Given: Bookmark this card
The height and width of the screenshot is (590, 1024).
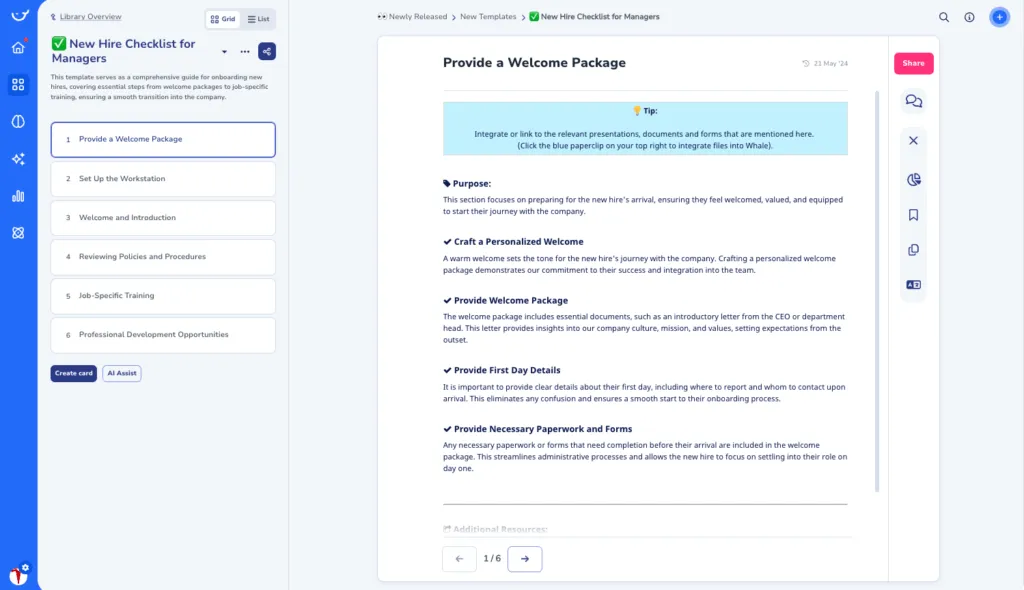Looking at the screenshot, I should (x=914, y=215).
